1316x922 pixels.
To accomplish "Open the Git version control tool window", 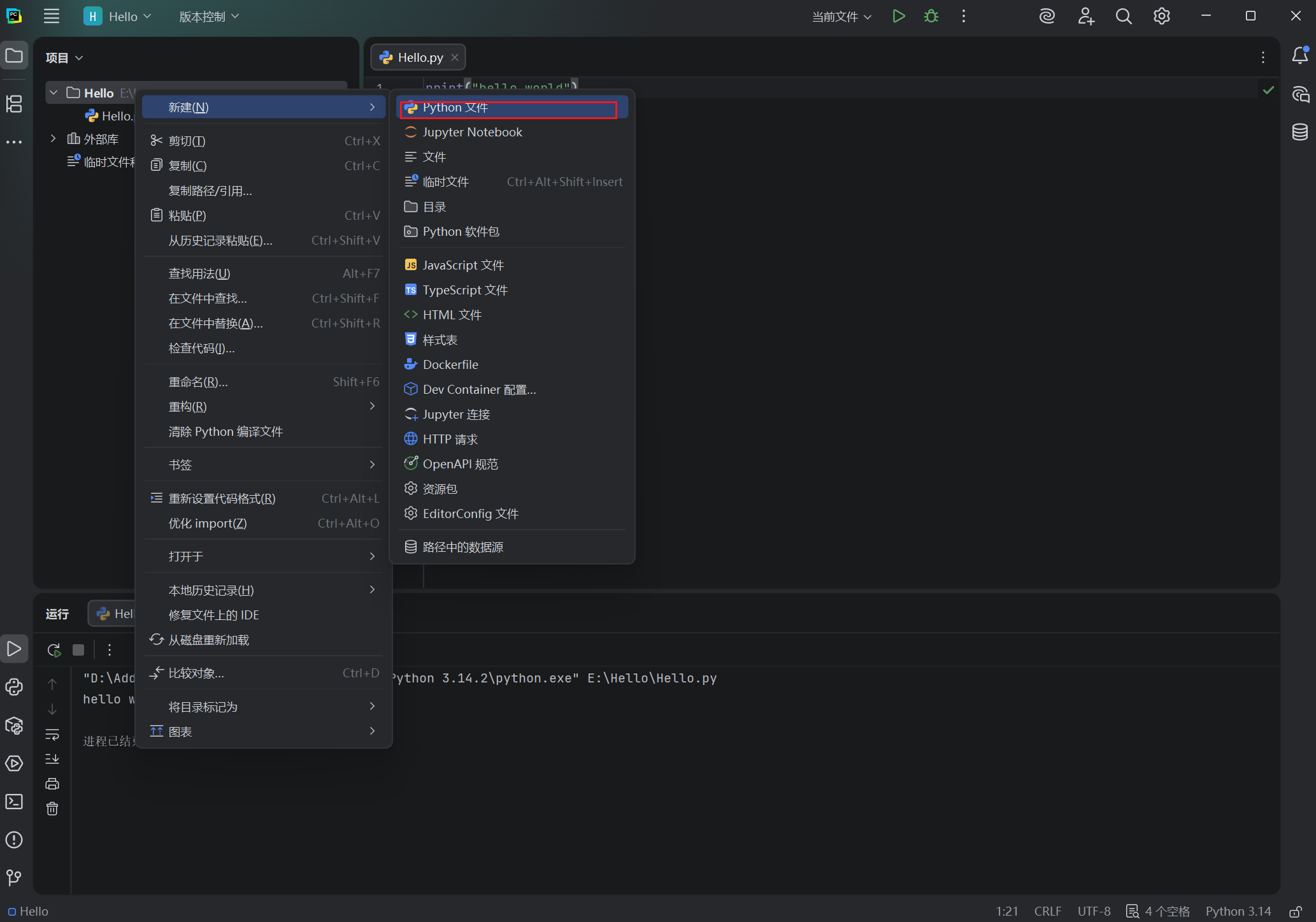I will 14,878.
